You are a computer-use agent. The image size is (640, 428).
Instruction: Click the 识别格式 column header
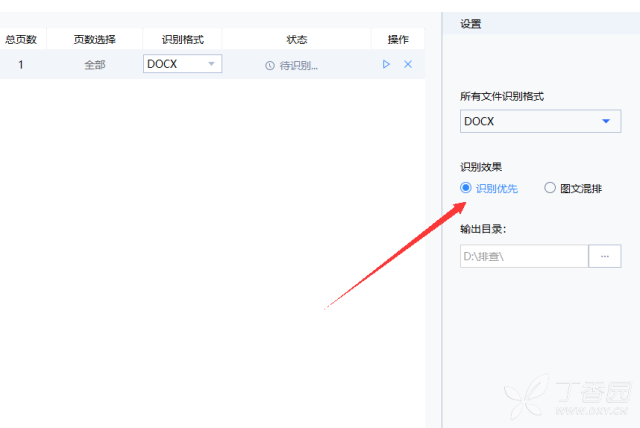182,39
